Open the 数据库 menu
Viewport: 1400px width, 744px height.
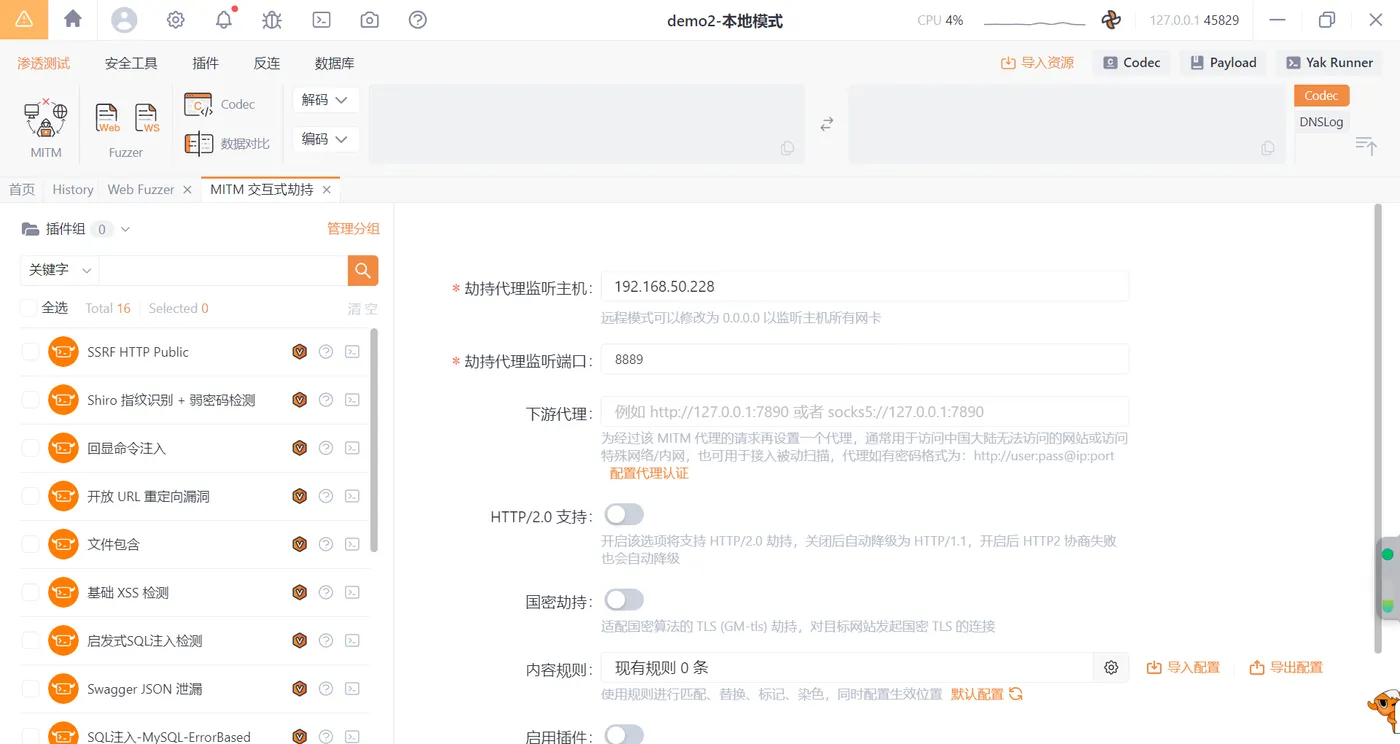click(334, 63)
